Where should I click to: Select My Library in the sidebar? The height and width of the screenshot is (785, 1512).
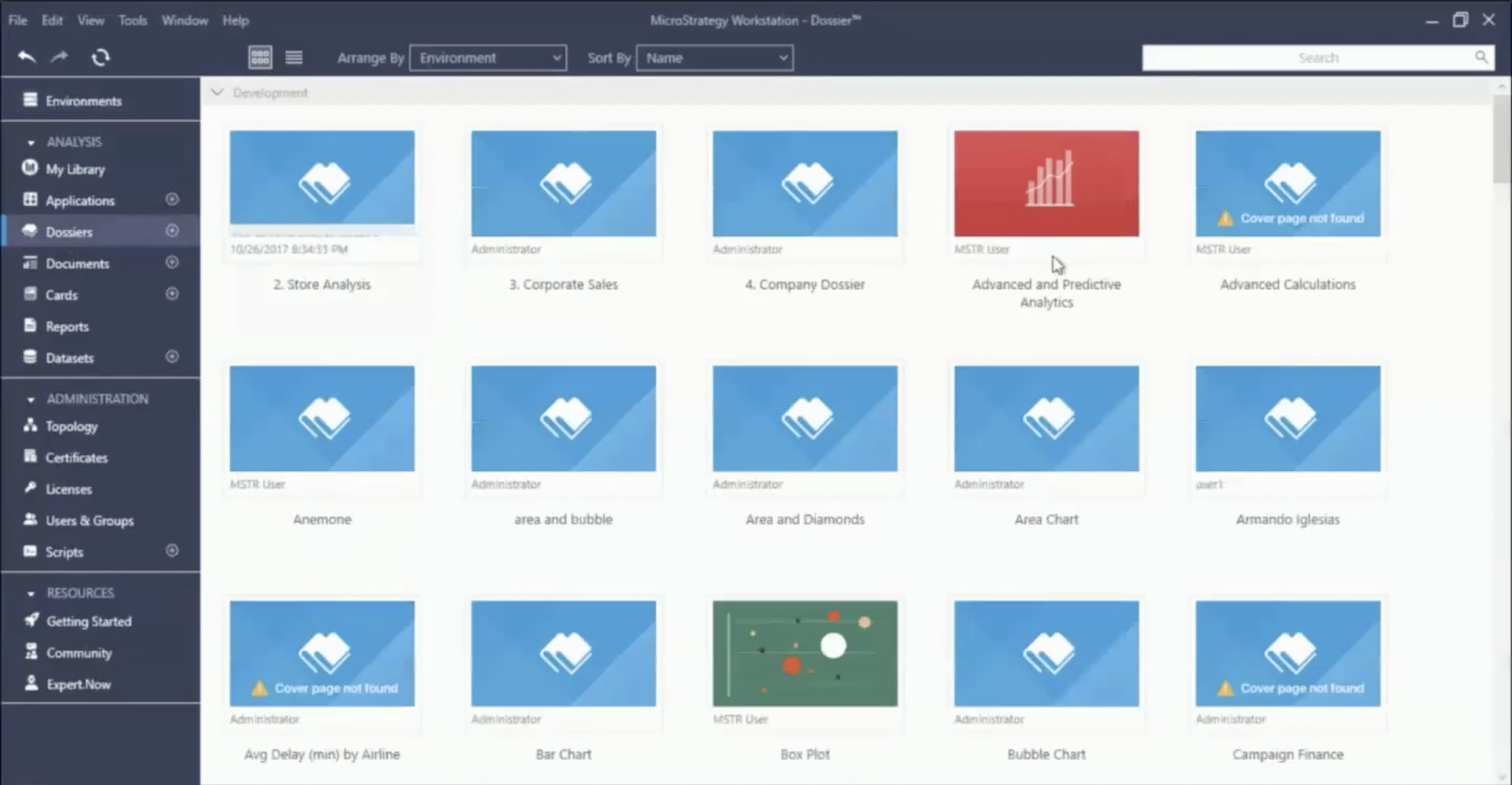pyautogui.click(x=75, y=169)
